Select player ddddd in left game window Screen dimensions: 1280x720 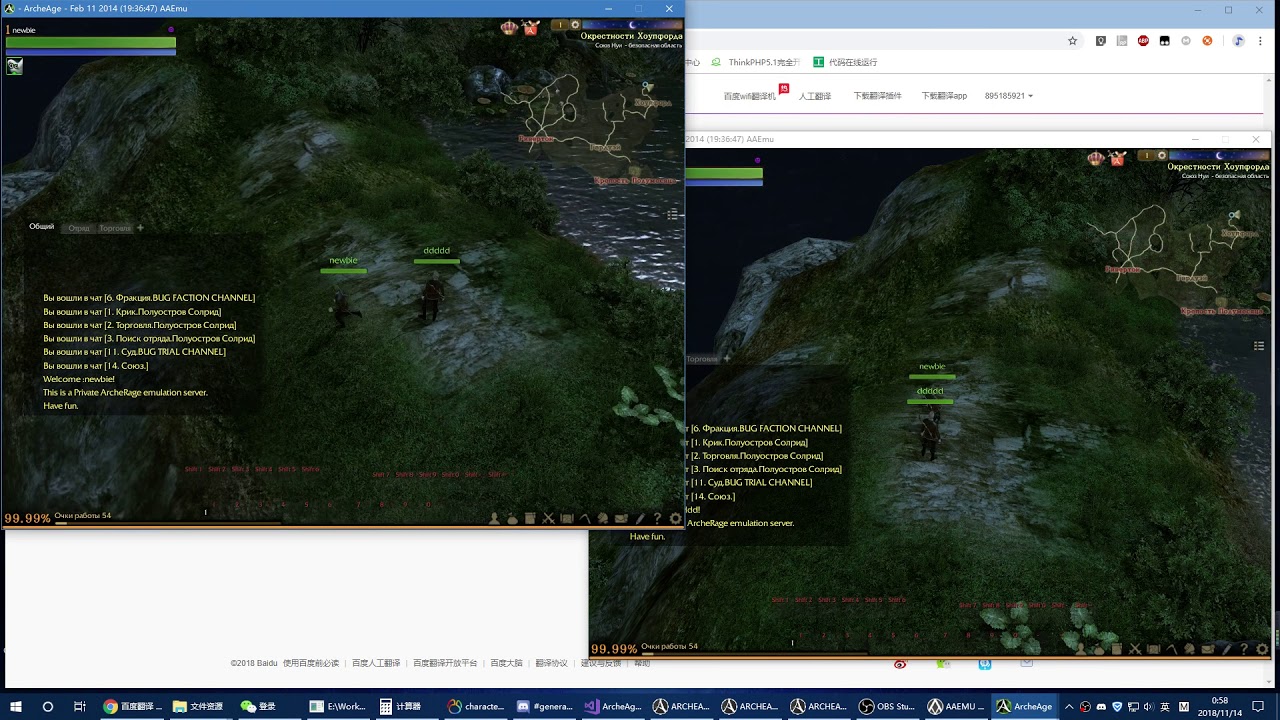(x=431, y=298)
